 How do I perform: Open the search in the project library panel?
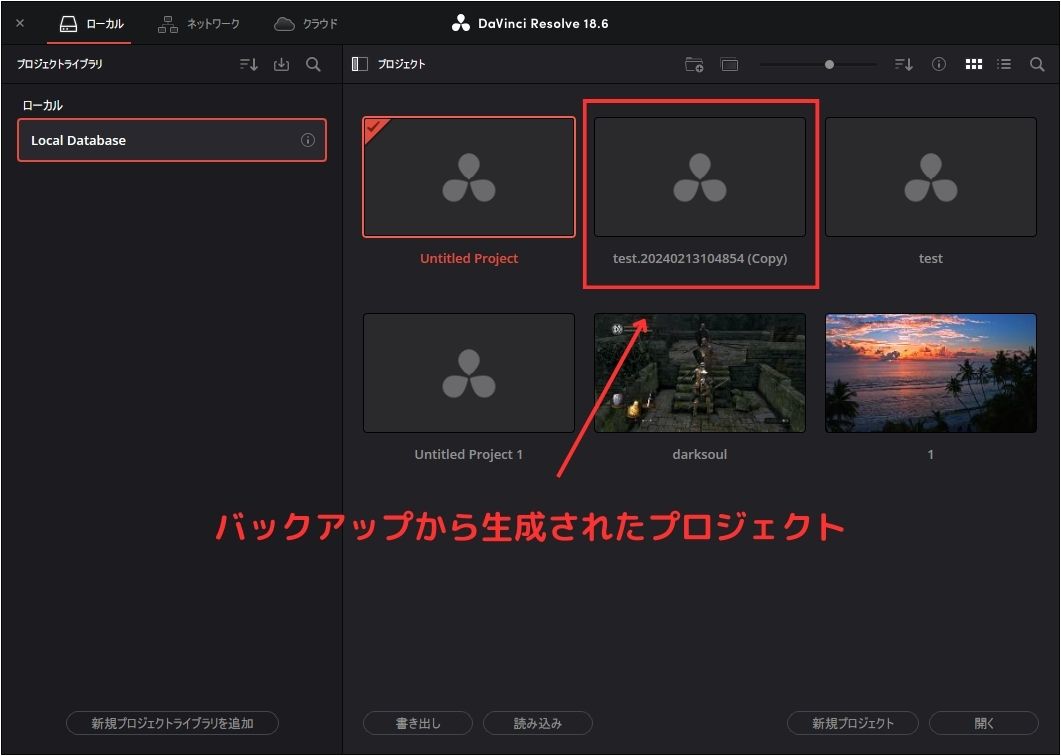[x=313, y=64]
